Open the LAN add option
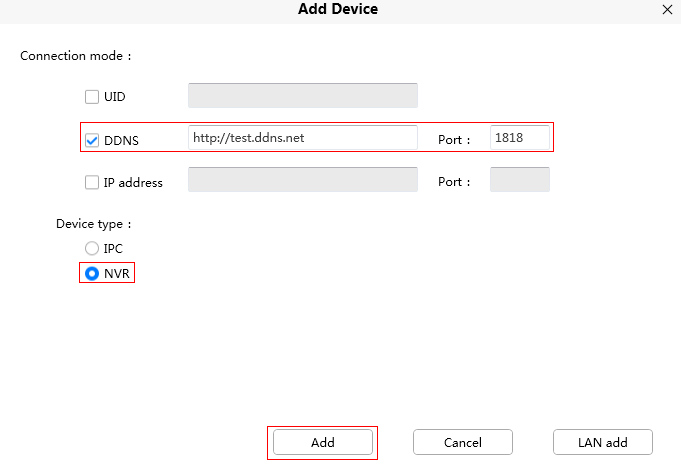681x466 pixels. (x=602, y=442)
